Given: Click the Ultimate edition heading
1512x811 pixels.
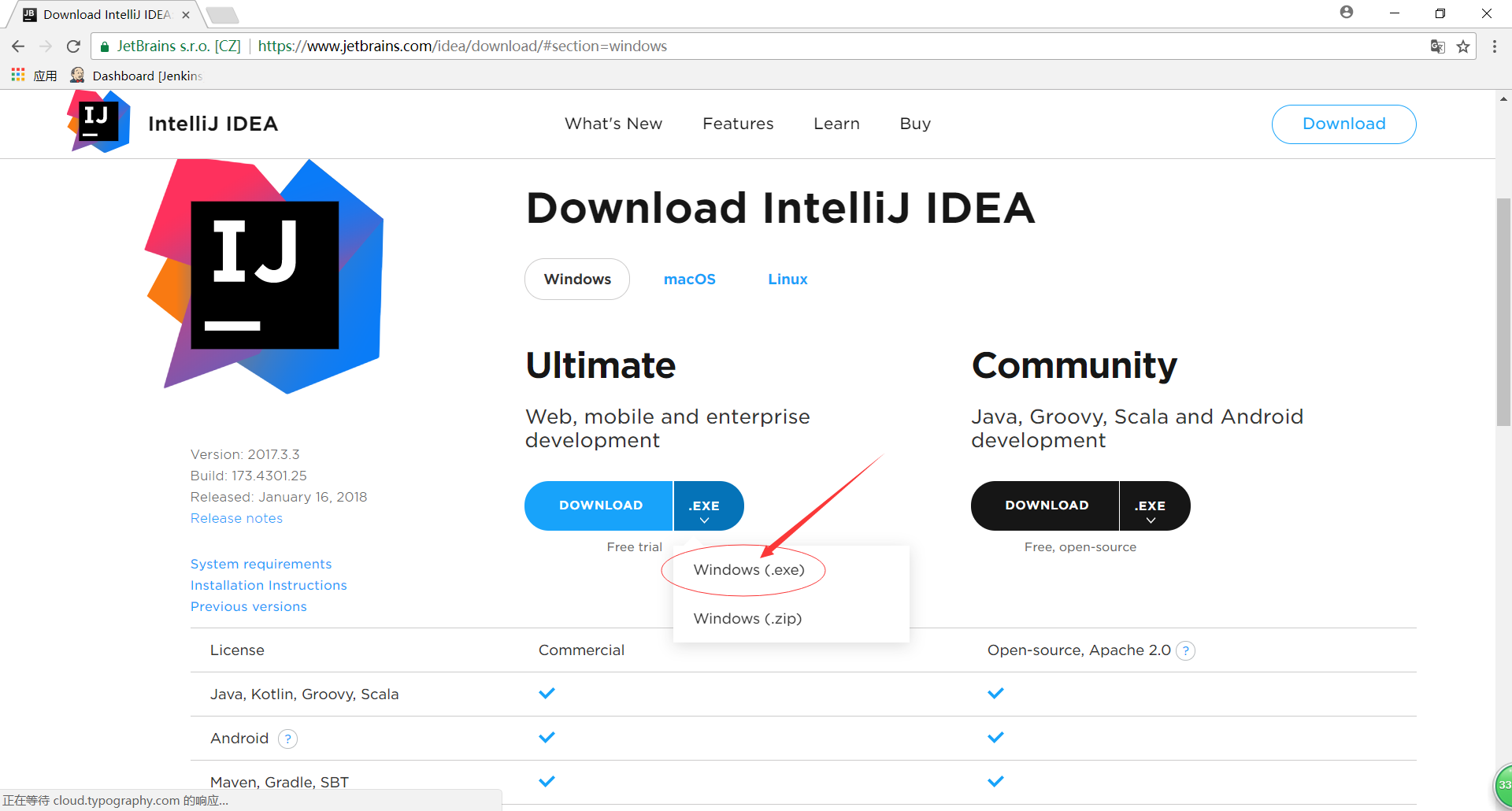Looking at the screenshot, I should coord(601,365).
